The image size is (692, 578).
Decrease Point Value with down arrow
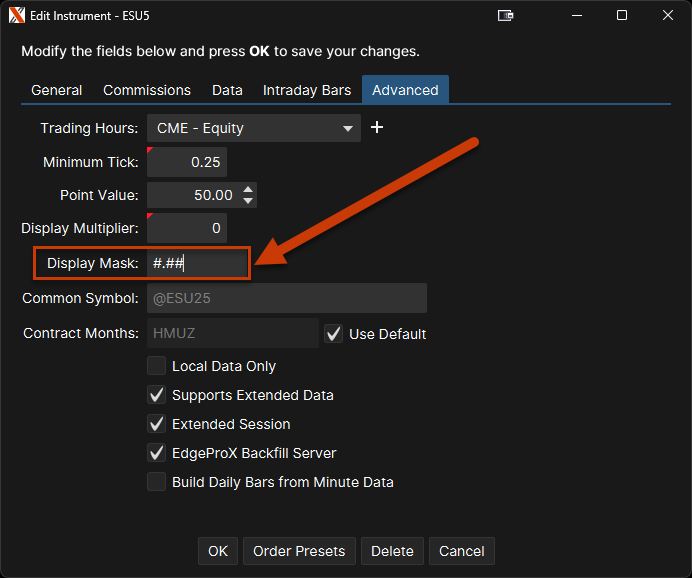click(x=248, y=201)
